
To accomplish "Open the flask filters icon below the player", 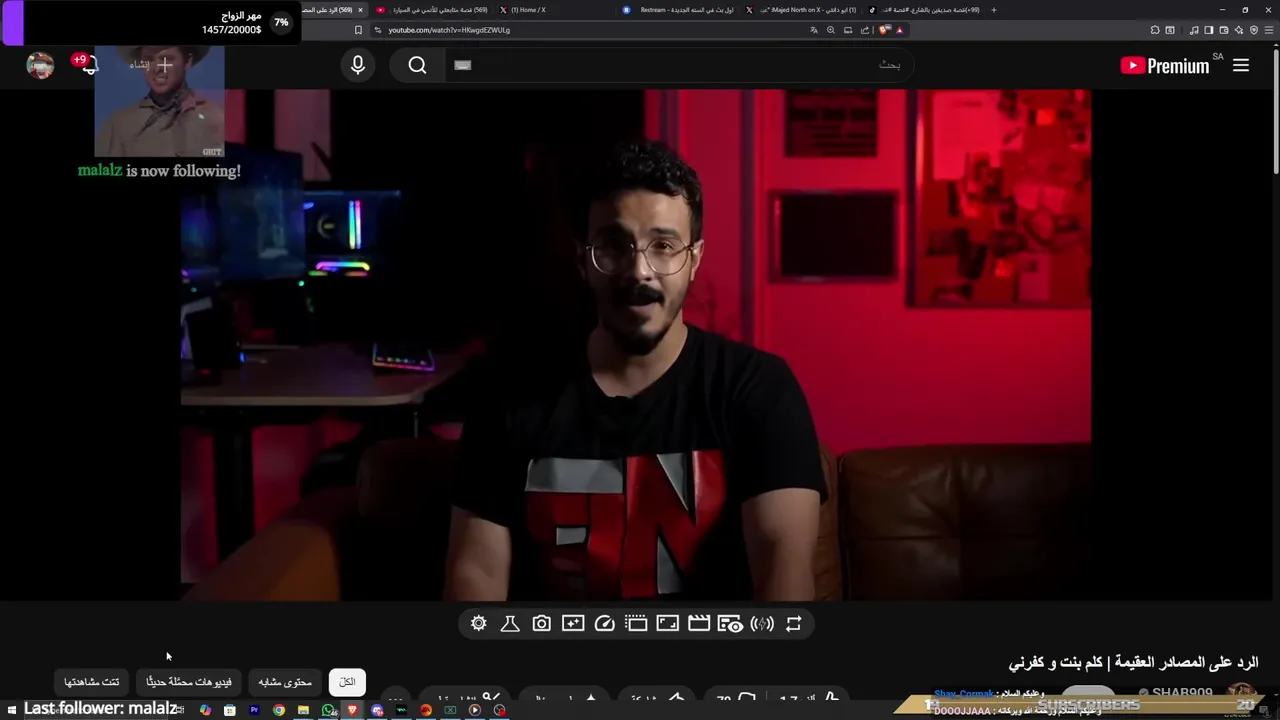I will click(x=509, y=624).
